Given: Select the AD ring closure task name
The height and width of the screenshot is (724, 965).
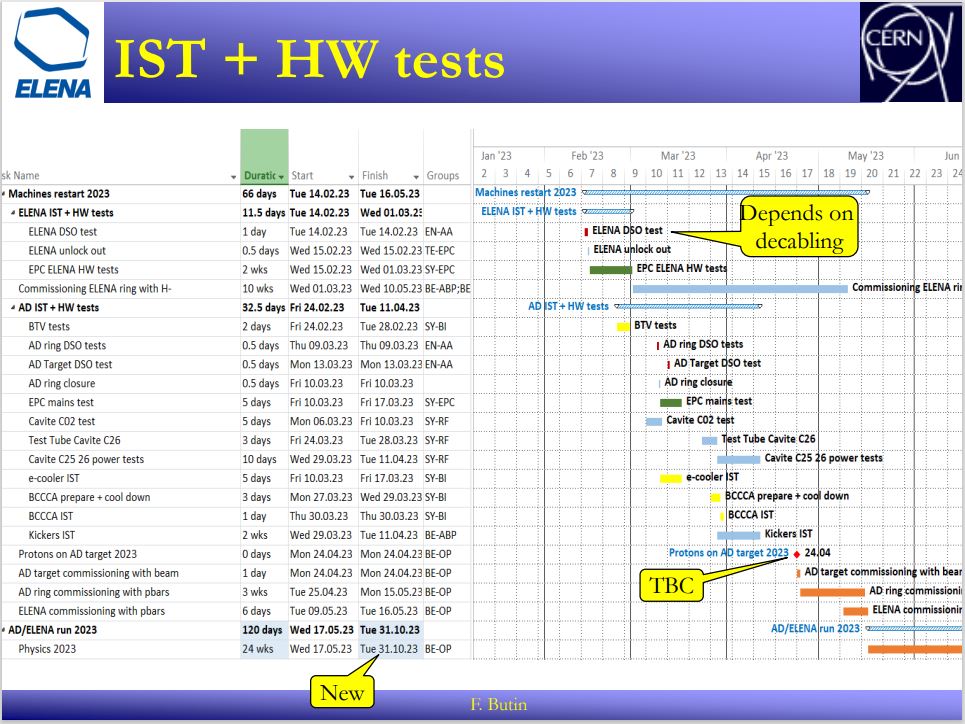Looking at the screenshot, I should point(62,384).
